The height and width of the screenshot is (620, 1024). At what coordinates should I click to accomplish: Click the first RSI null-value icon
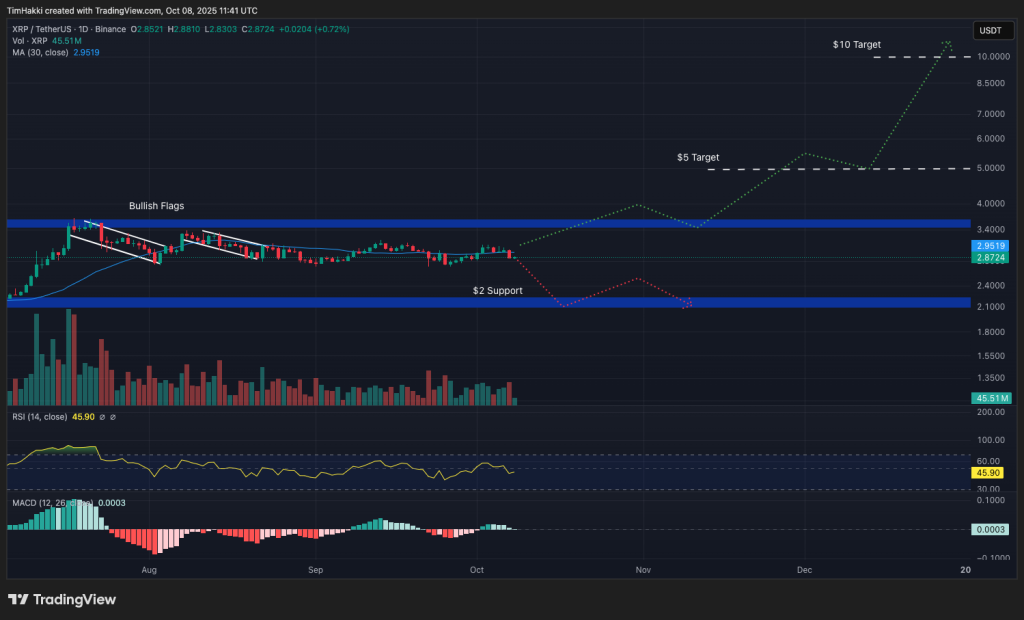point(102,417)
